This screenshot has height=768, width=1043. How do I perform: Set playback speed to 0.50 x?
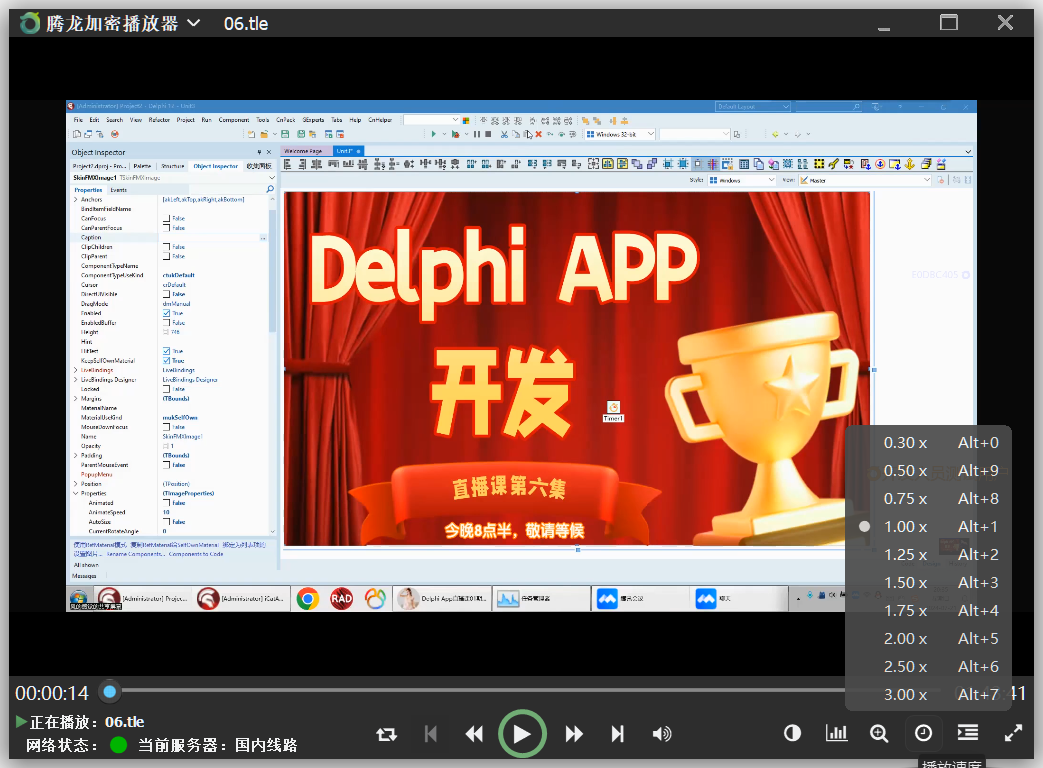tap(929, 471)
